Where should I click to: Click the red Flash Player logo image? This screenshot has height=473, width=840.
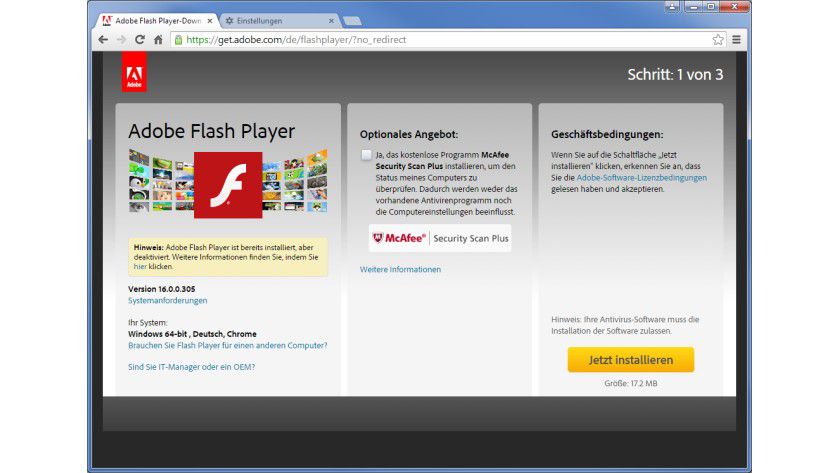pyautogui.click(x=228, y=185)
